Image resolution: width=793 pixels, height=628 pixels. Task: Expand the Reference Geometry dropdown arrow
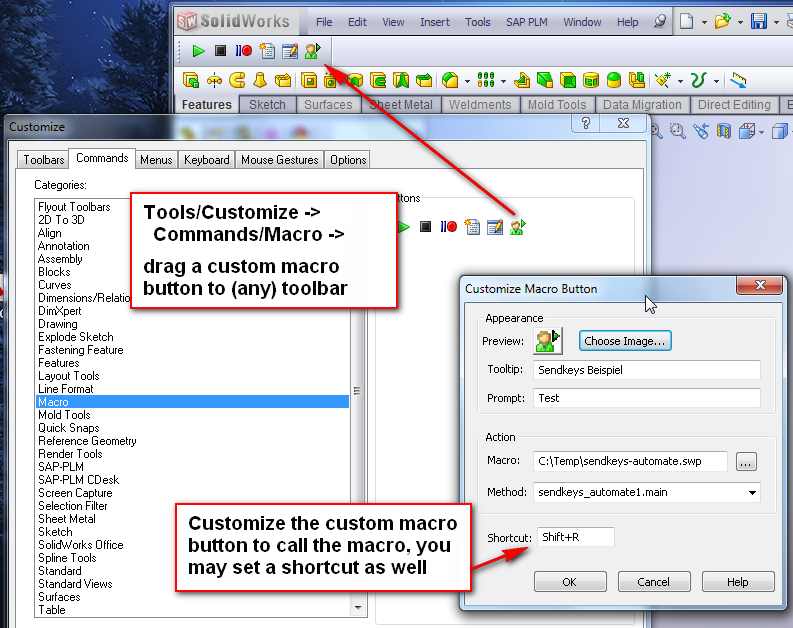click(680, 81)
